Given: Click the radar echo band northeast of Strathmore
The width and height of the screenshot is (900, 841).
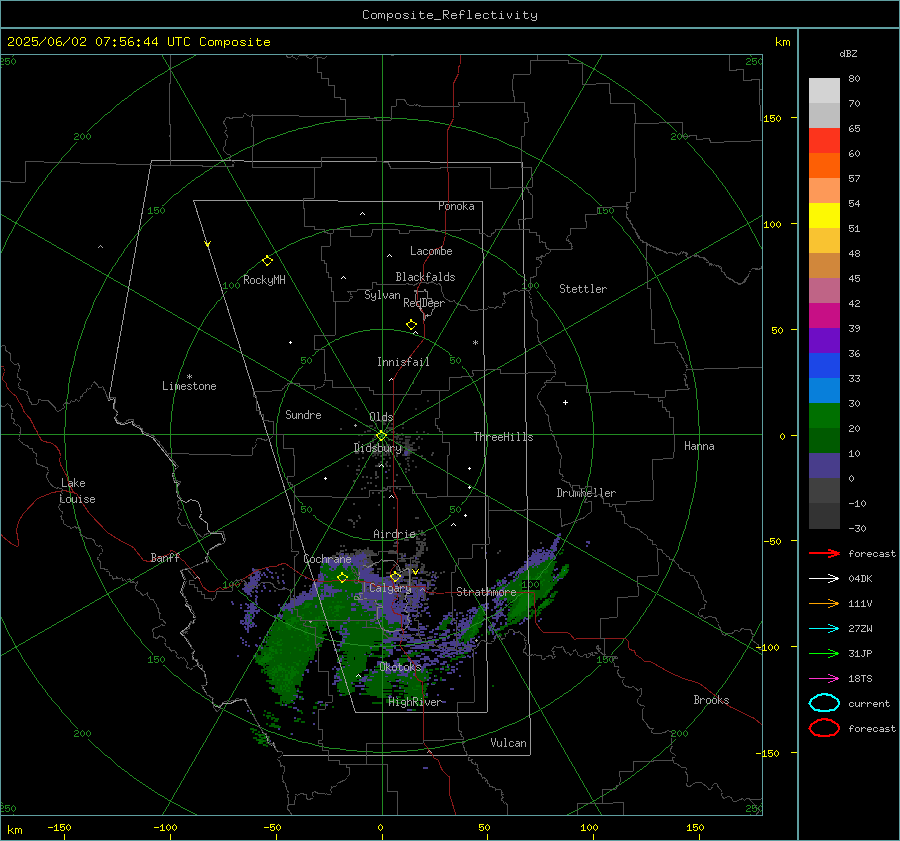Looking at the screenshot, I should [x=531, y=586].
